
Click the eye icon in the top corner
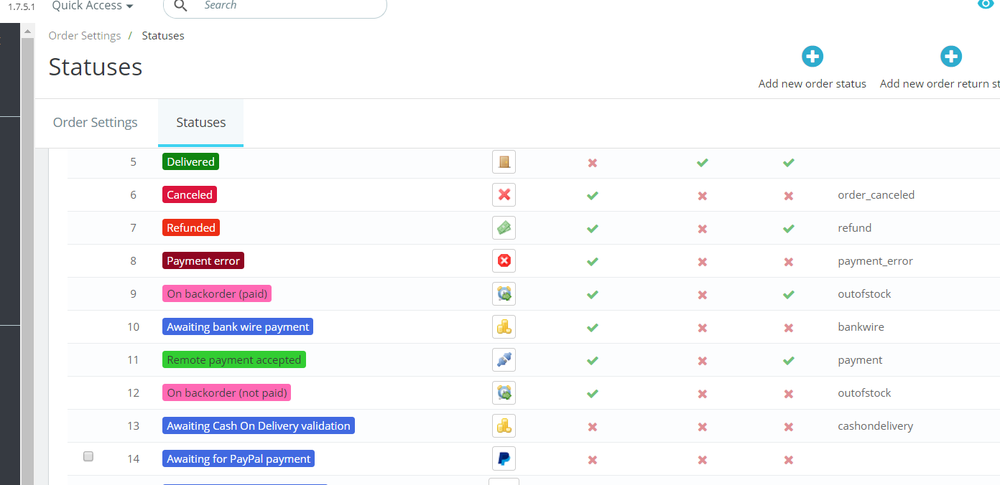point(987,4)
